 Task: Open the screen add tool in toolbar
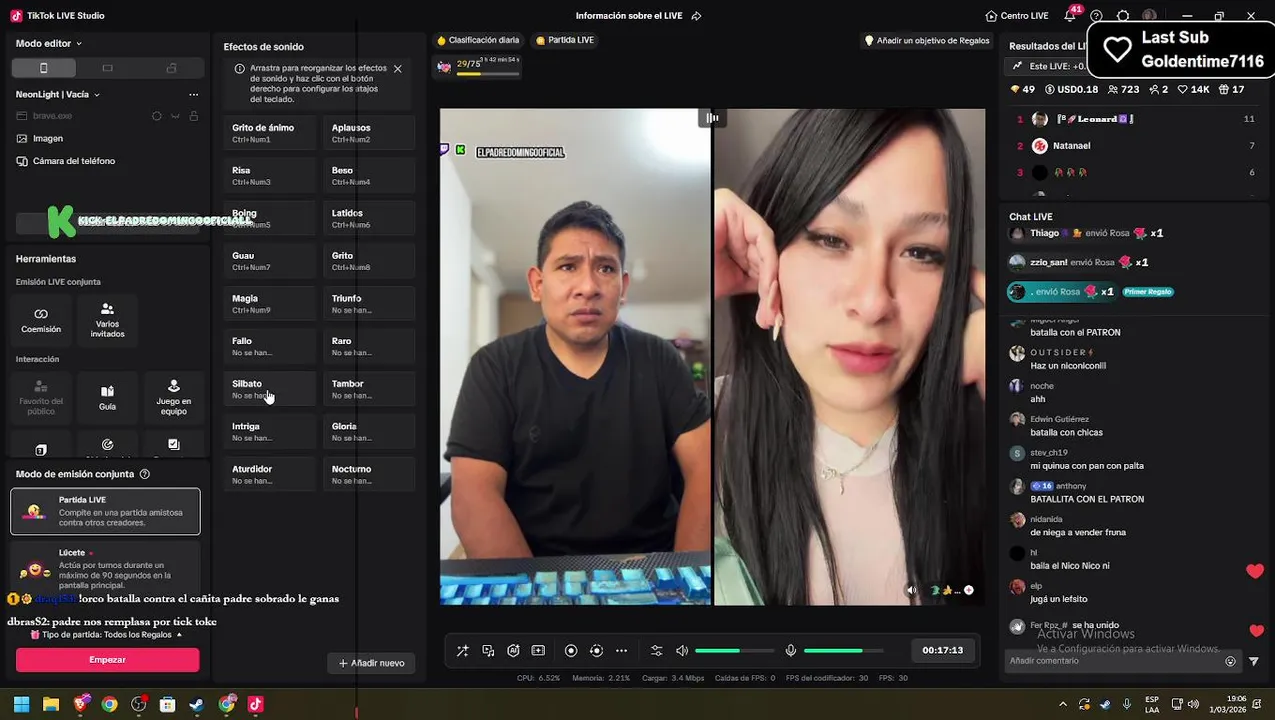pyautogui.click(x=538, y=650)
